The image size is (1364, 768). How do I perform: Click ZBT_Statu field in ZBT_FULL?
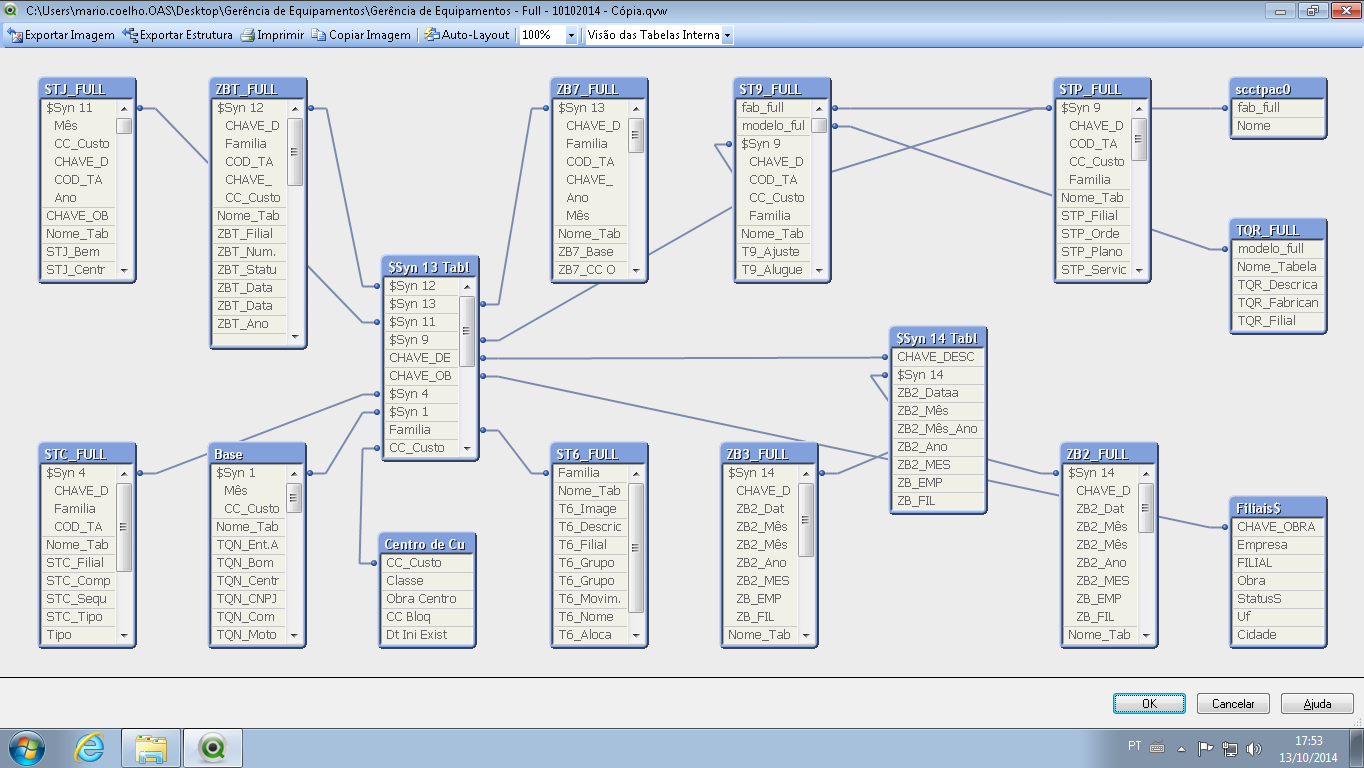click(x=250, y=270)
